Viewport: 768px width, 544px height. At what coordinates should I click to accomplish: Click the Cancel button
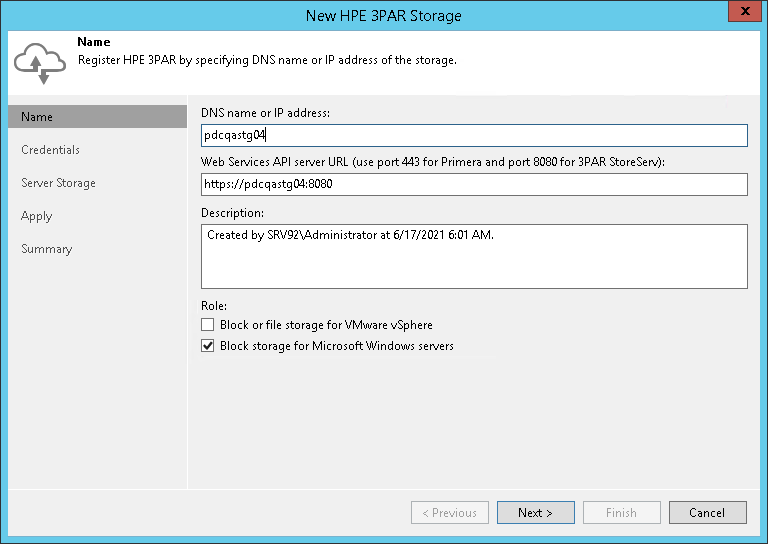[x=708, y=513]
